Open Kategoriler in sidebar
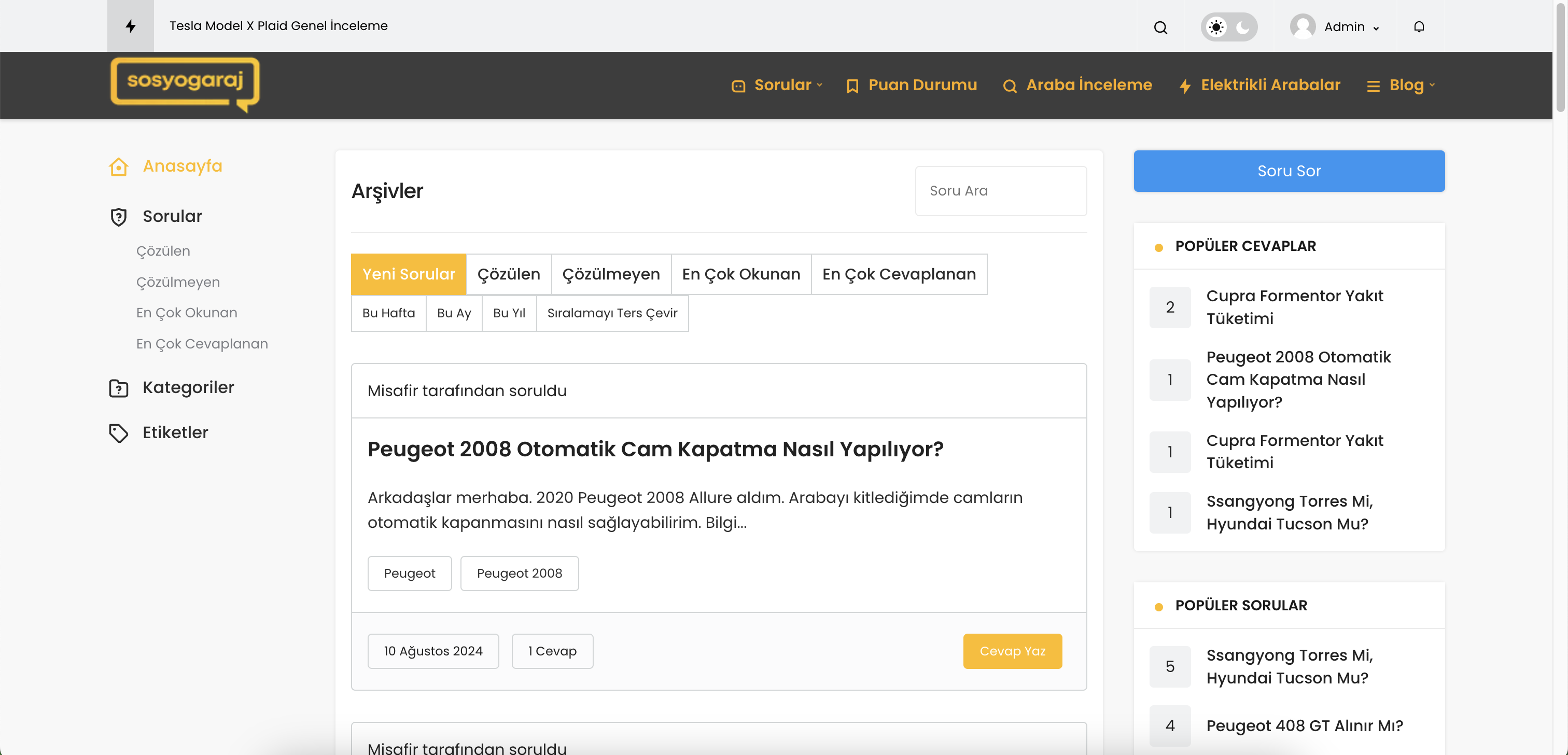 (x=188, y=387)
